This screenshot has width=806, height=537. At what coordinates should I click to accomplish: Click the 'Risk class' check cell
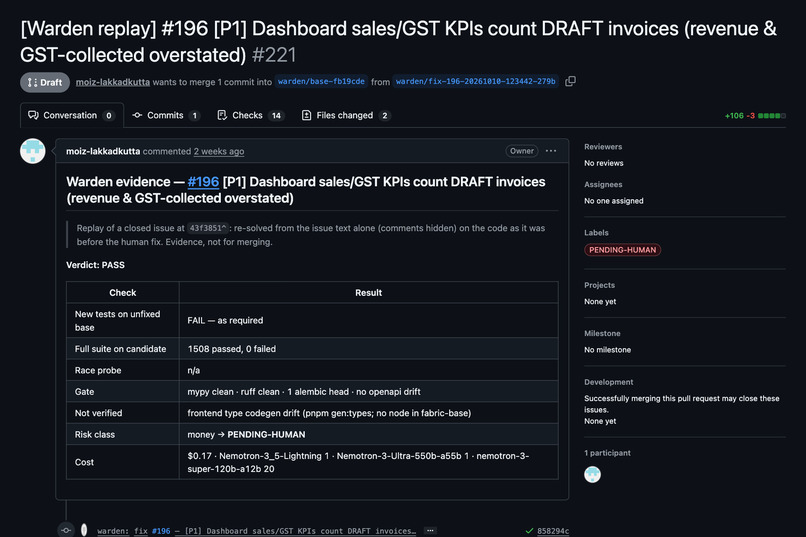click(123, 434)
